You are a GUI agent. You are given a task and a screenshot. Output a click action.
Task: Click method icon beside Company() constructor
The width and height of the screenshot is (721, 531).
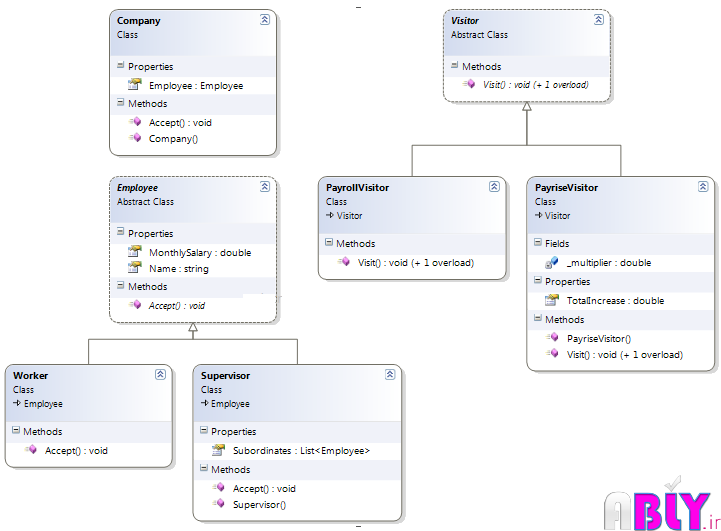(x=135, y=137)
